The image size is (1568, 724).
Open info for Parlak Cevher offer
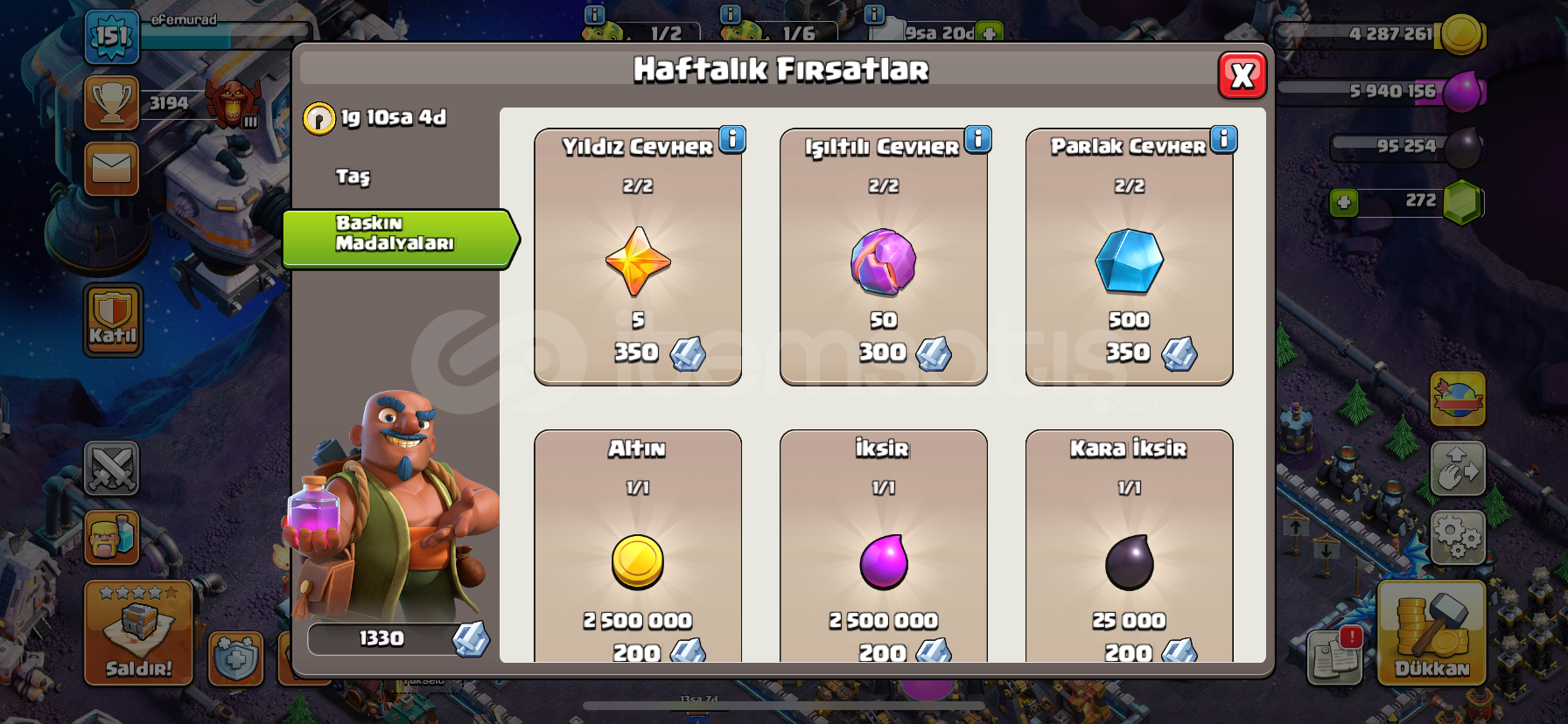click(1224, 139)
